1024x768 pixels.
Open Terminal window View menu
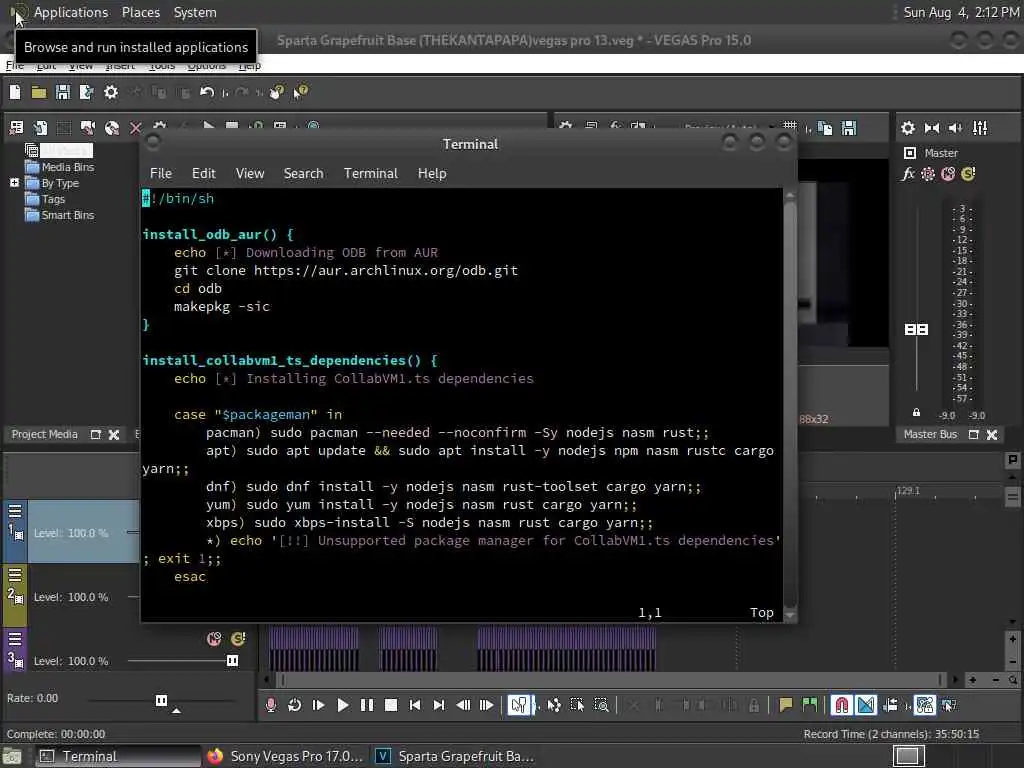pos(249,173)
